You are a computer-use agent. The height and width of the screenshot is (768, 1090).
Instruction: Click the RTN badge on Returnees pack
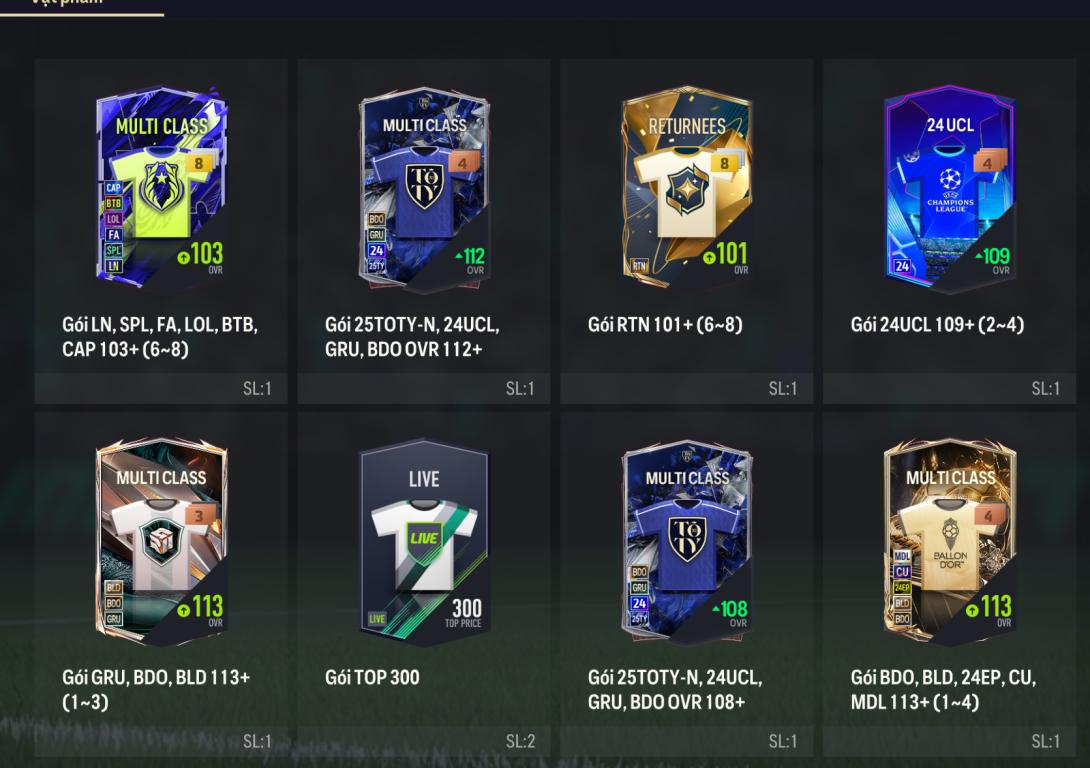click(639, 265)
